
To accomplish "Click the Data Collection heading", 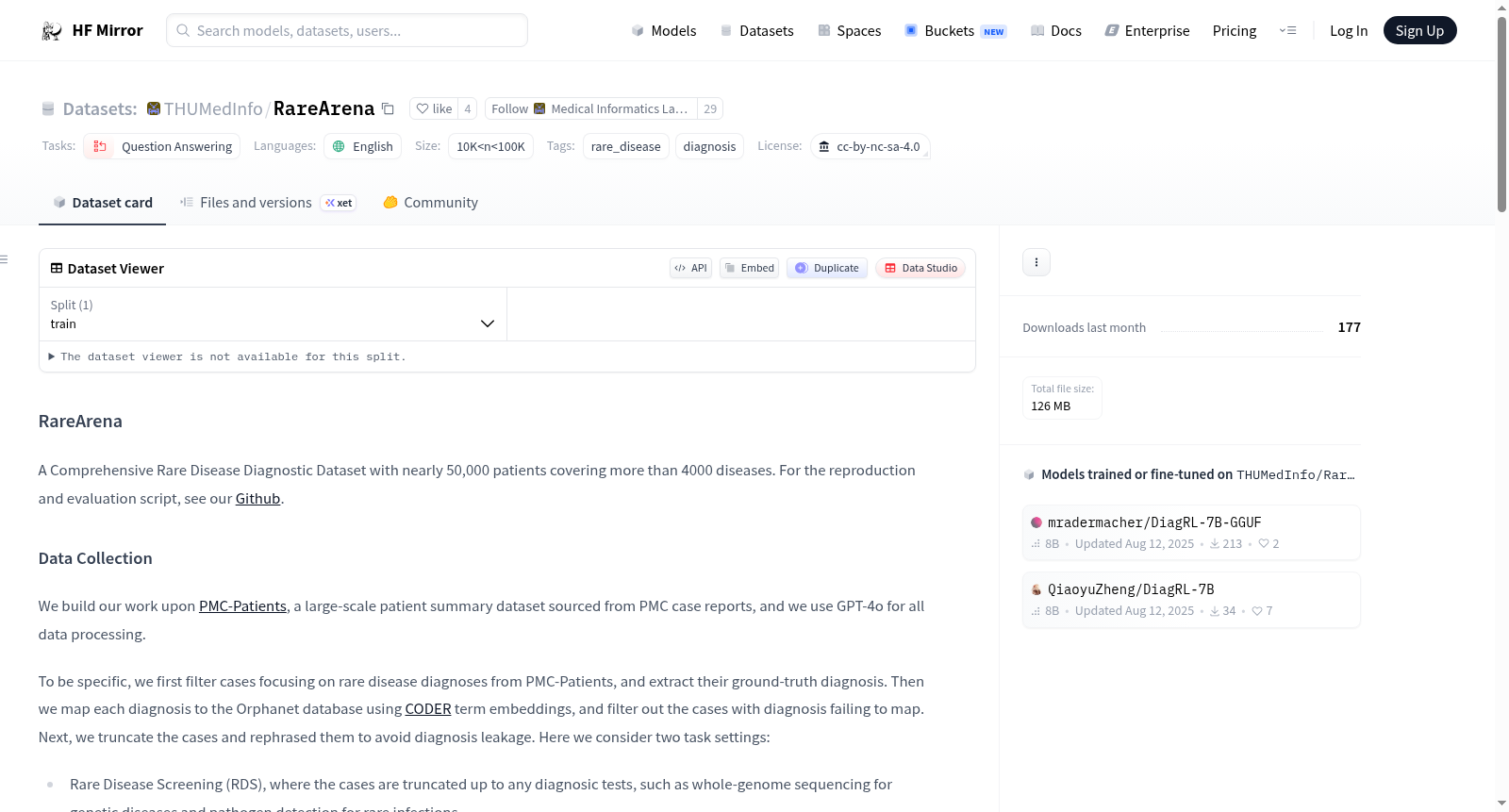I will point(95,558).
